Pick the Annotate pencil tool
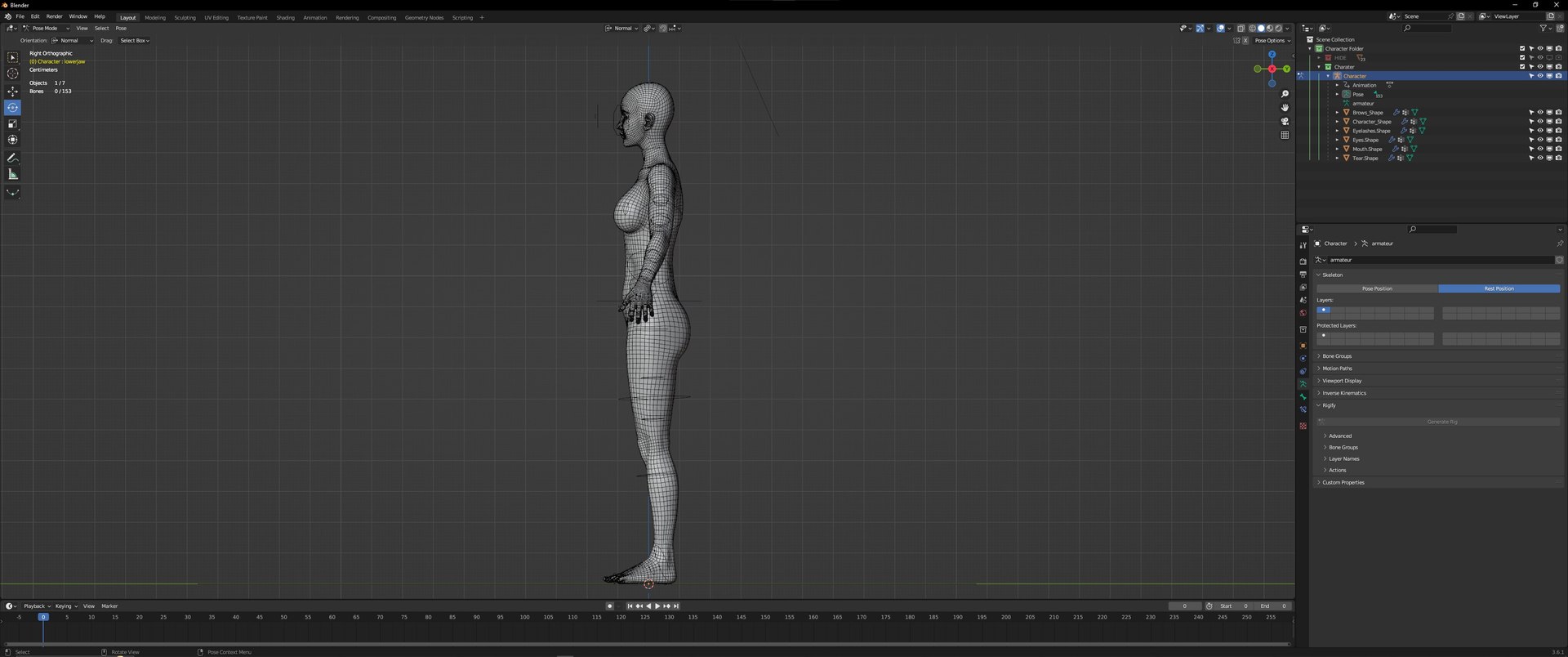 [12, 159]
